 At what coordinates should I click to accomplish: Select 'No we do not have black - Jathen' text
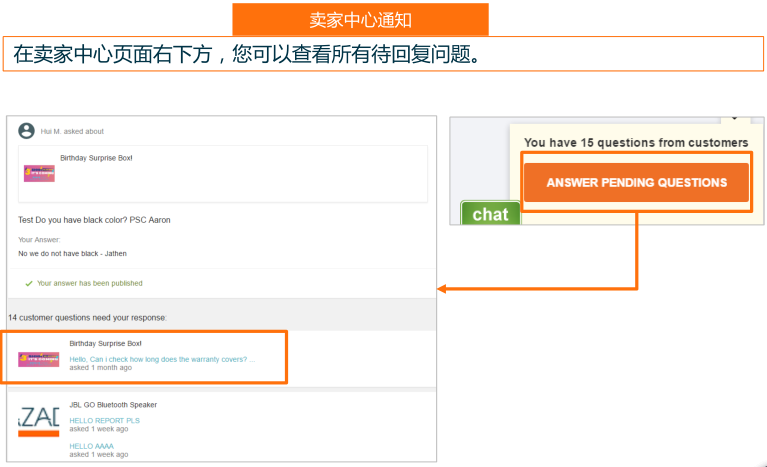tap(72, 253)
